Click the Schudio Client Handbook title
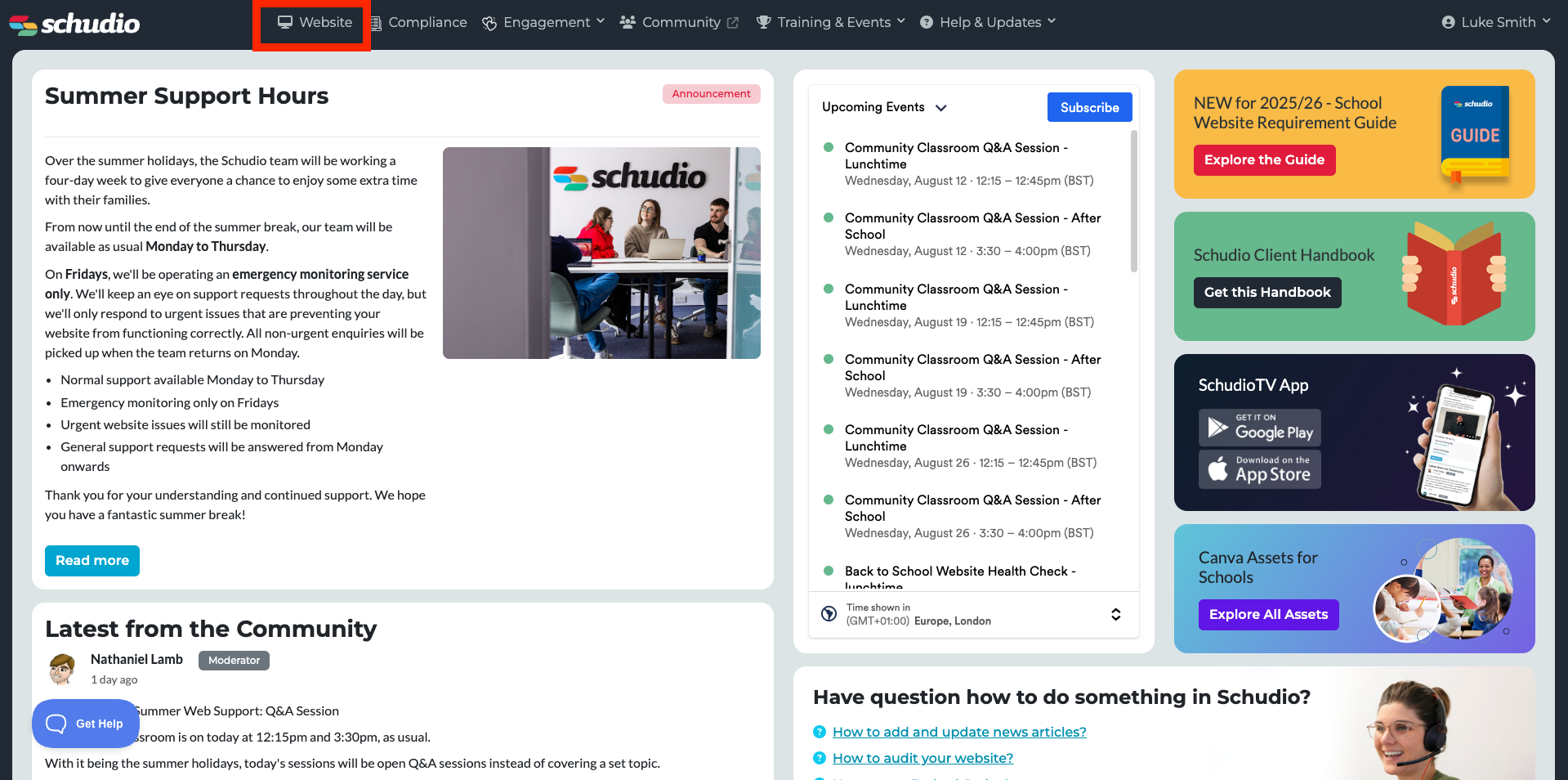 1284,255
